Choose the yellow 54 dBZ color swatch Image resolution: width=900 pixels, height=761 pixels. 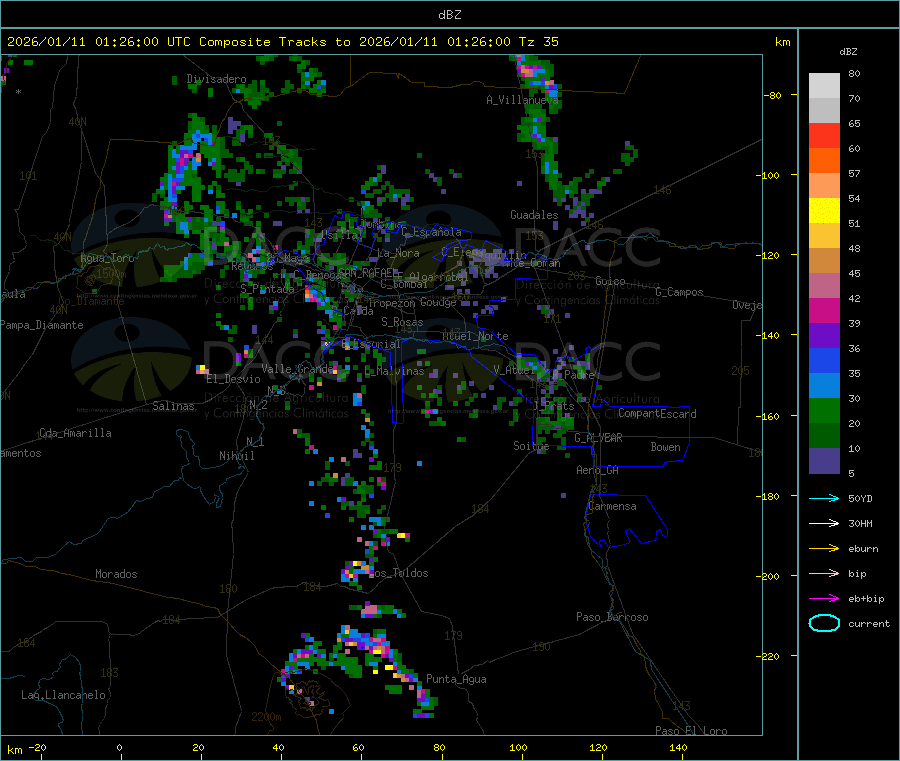(824, 211)
